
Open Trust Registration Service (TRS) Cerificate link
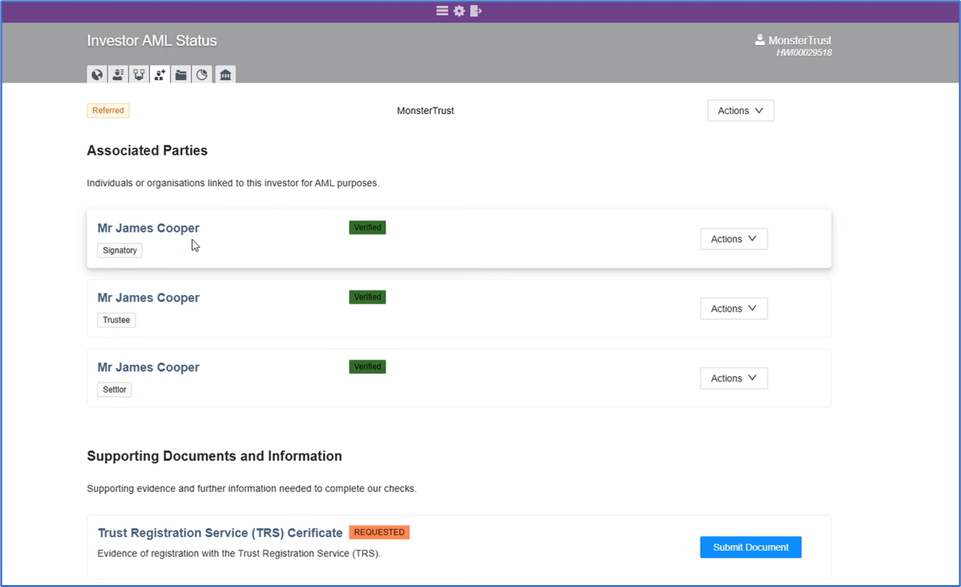coord(220,532)
